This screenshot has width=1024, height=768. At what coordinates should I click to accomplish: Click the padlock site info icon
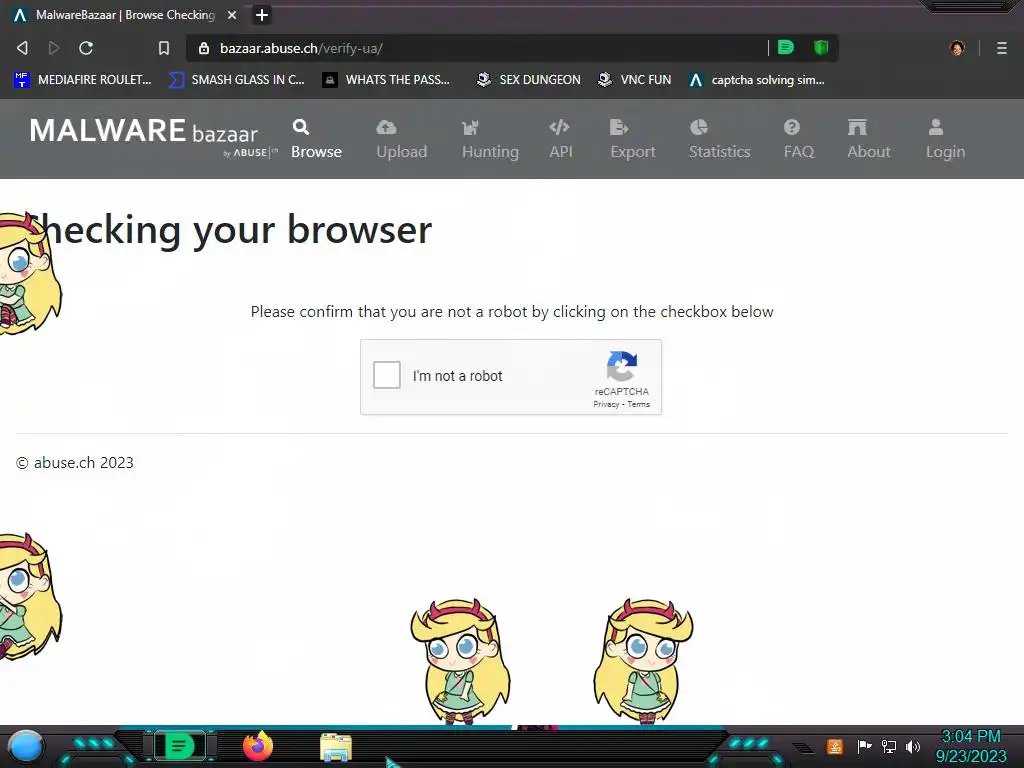[x=204, y=48]
